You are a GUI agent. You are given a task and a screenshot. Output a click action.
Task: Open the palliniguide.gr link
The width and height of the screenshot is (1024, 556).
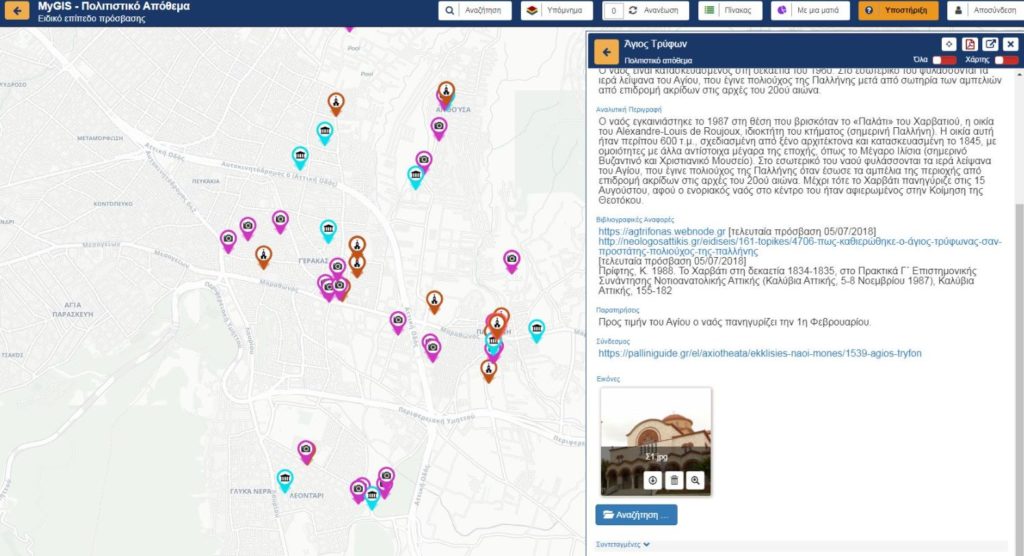(759, 353)
